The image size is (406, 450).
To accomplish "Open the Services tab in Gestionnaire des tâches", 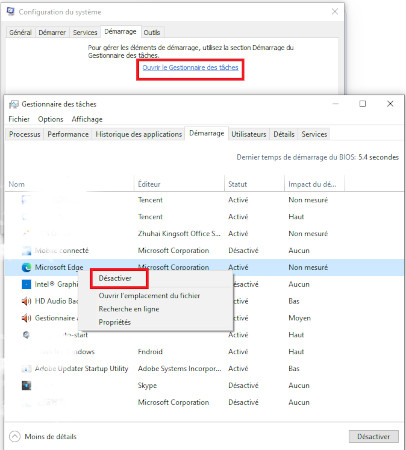I will click(x=314, y=134).
